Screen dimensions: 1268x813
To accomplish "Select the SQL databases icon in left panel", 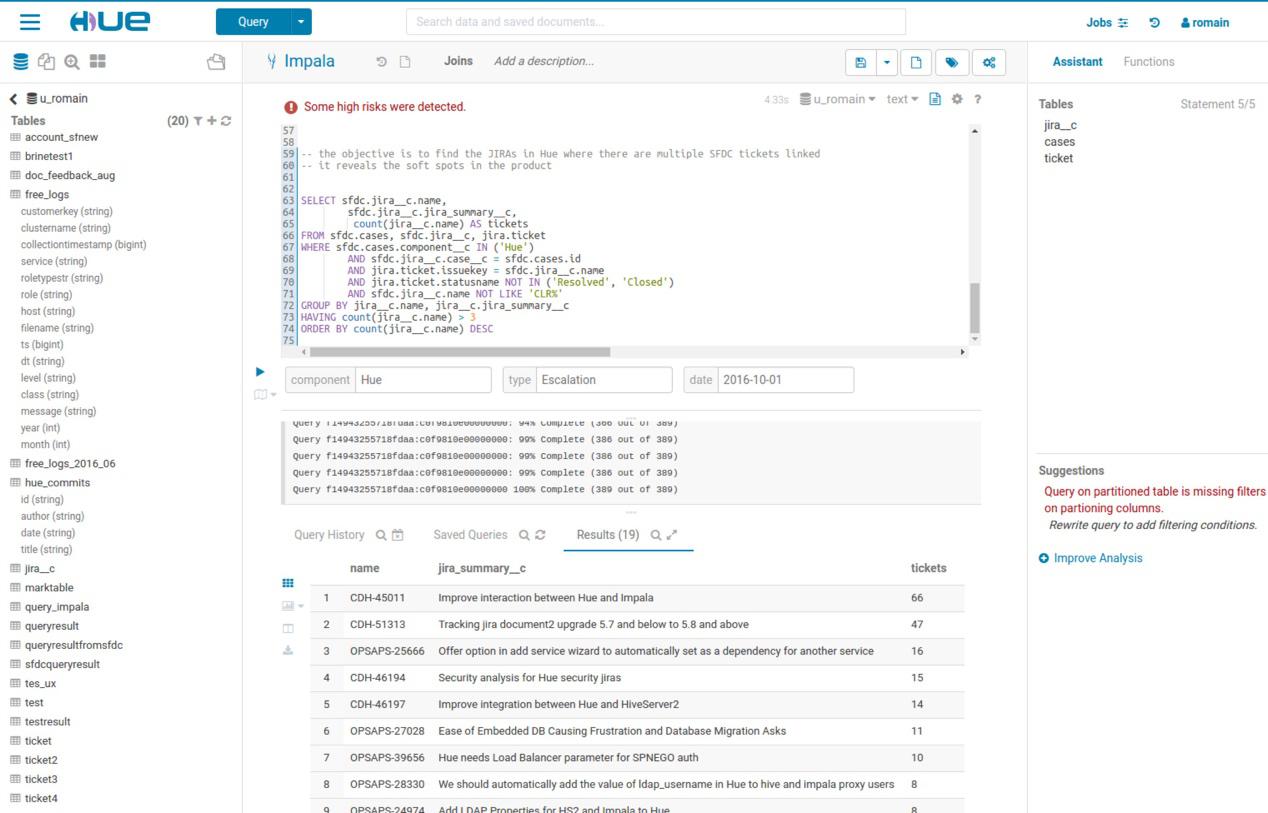I will [x=21, y=62].
